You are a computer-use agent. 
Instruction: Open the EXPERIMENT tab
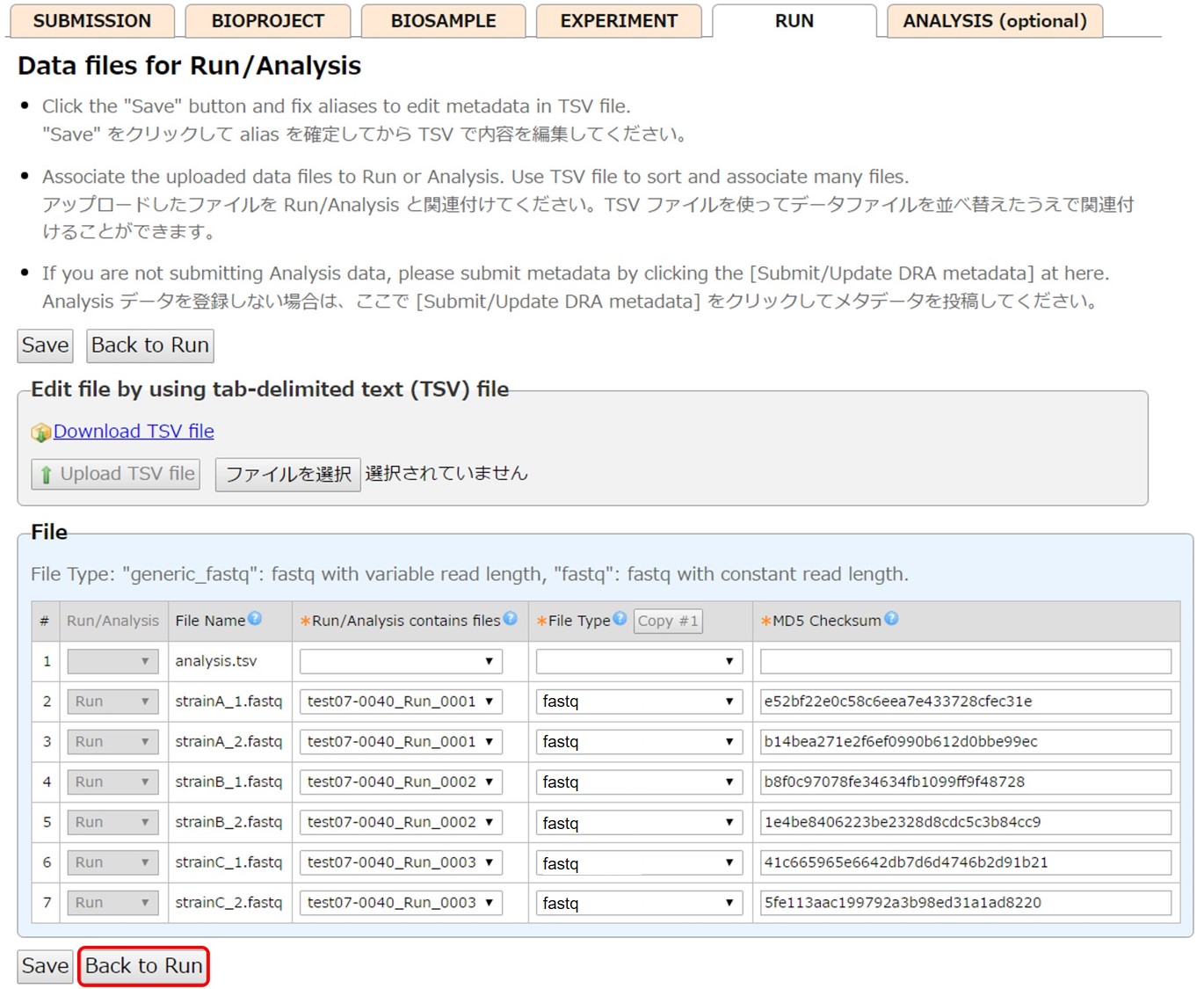pos(619,21)
